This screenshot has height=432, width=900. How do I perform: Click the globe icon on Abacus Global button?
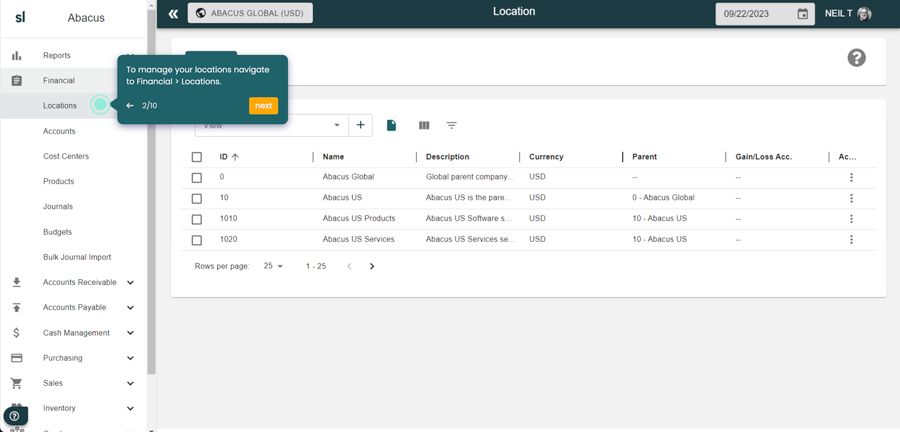click(x=201, y=13)
